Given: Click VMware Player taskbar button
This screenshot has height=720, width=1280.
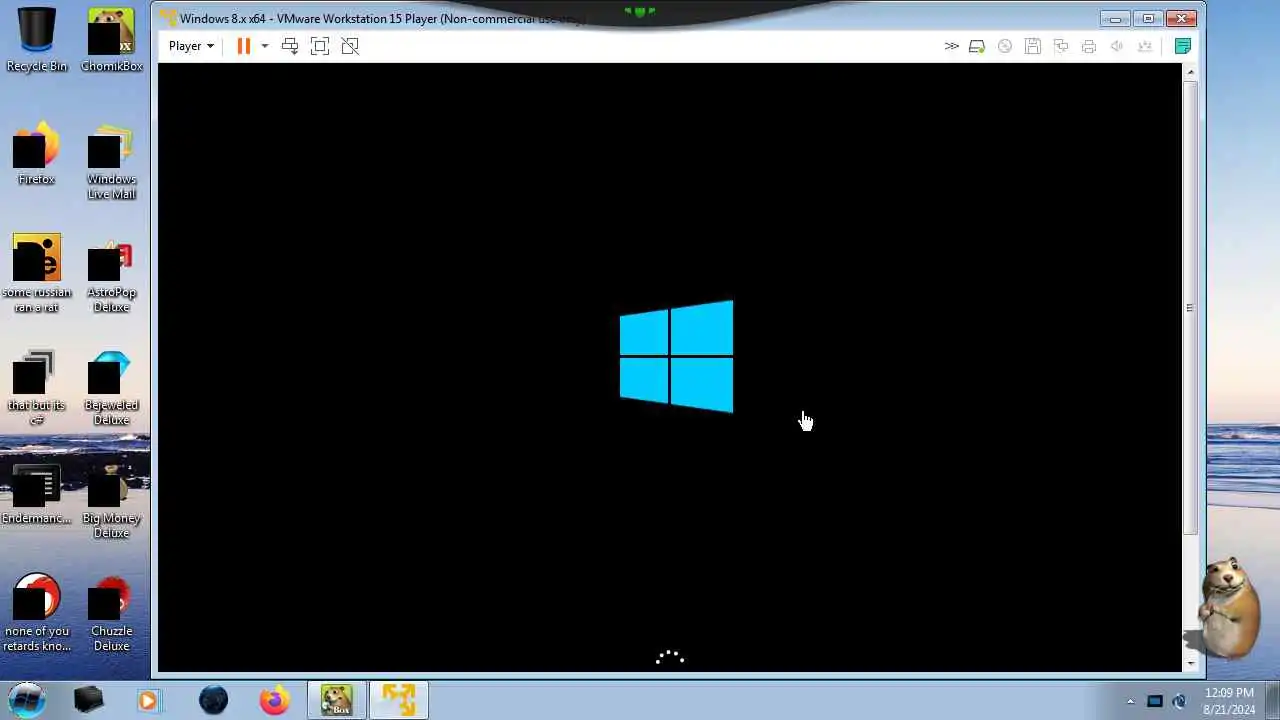Looking at the screenshot, I should point(399,700).
